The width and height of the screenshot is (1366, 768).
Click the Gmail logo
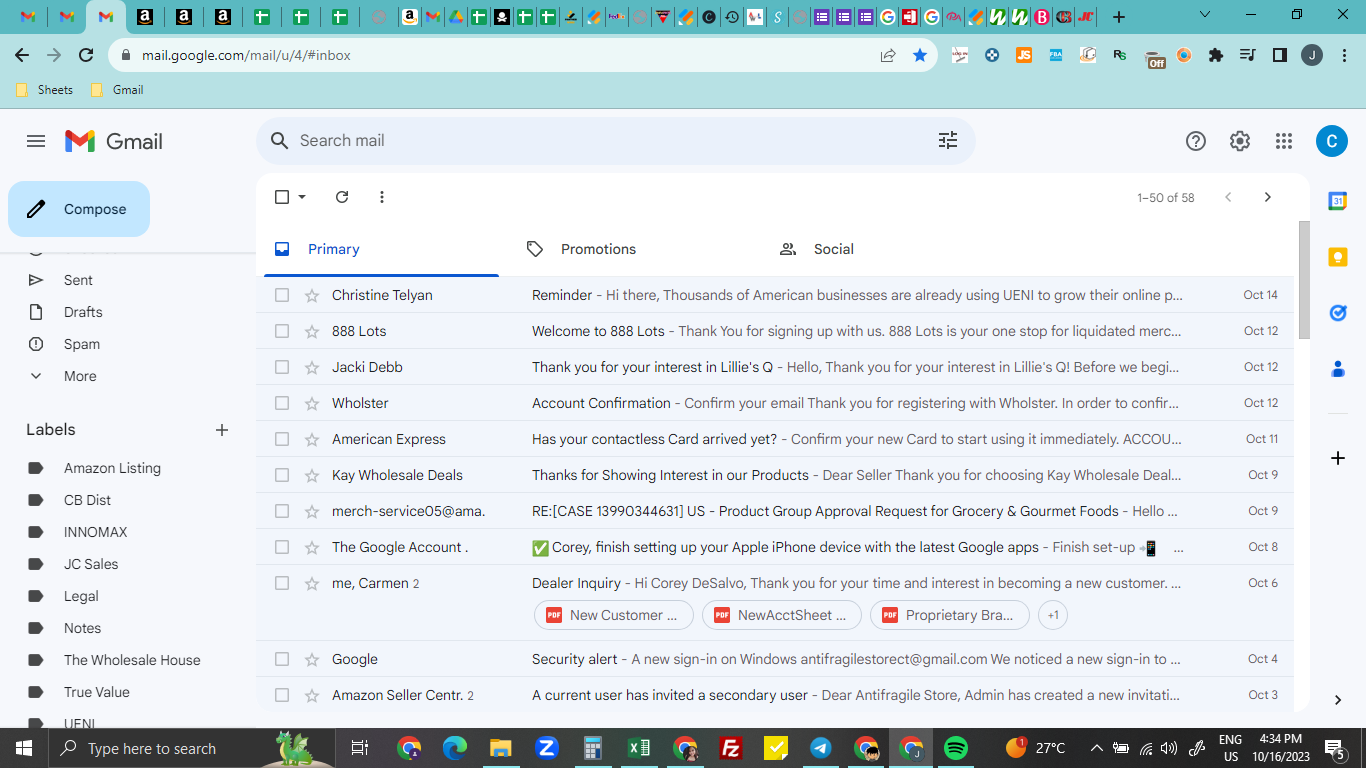click(x=114, y=141)
